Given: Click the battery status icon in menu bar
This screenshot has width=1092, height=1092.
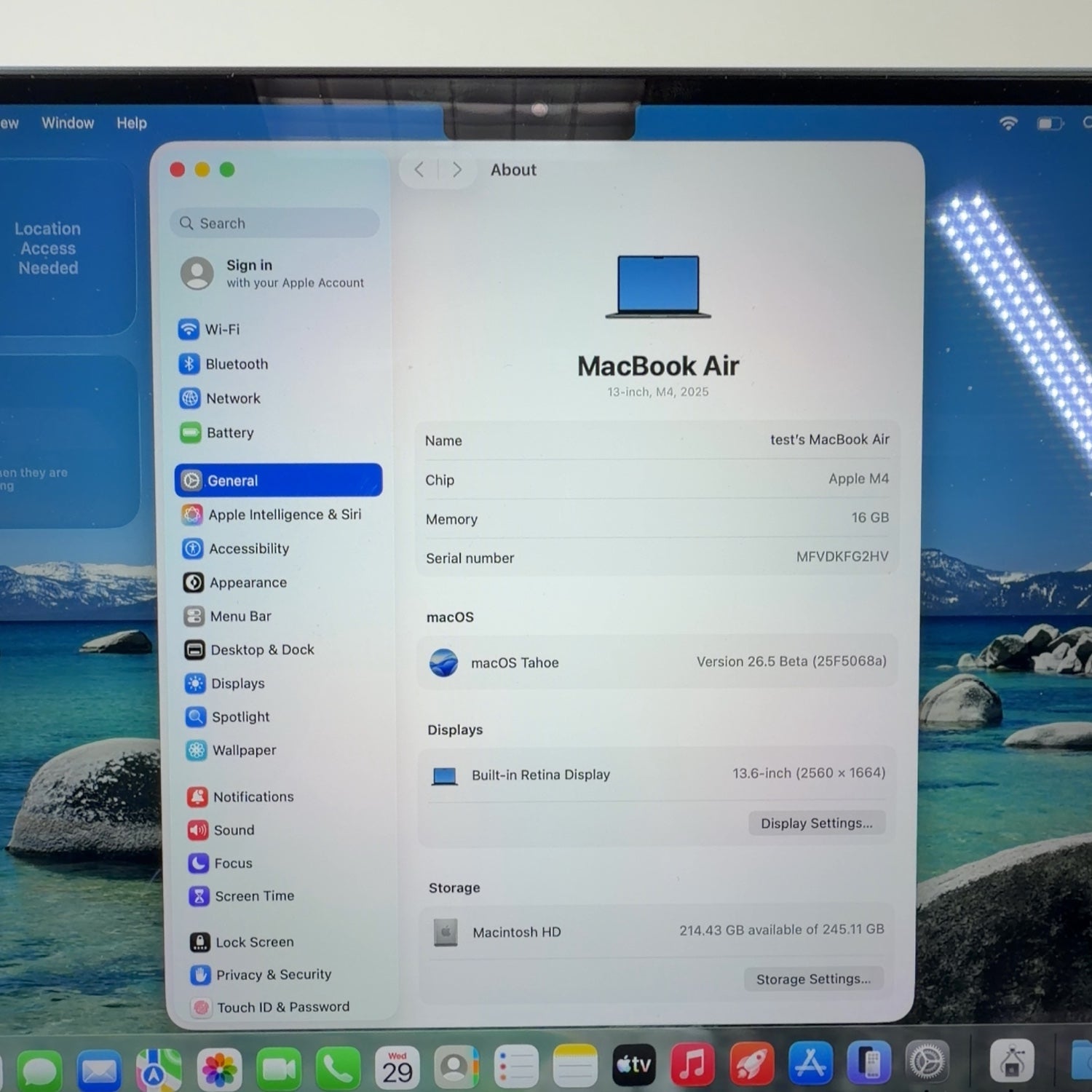Looking at the screenshot, I should click(1051, 124).
